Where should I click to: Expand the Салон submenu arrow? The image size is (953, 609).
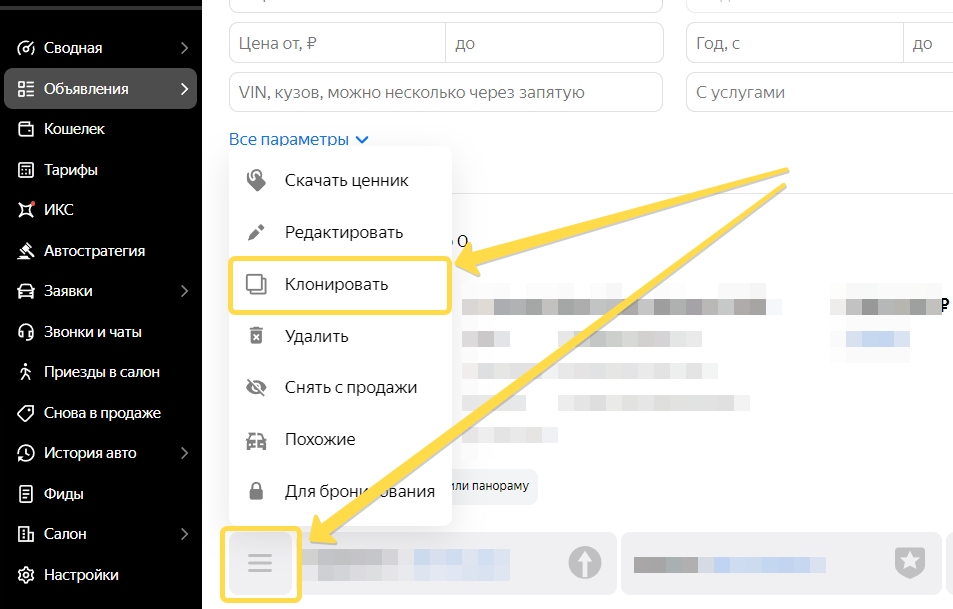(184, 534)
